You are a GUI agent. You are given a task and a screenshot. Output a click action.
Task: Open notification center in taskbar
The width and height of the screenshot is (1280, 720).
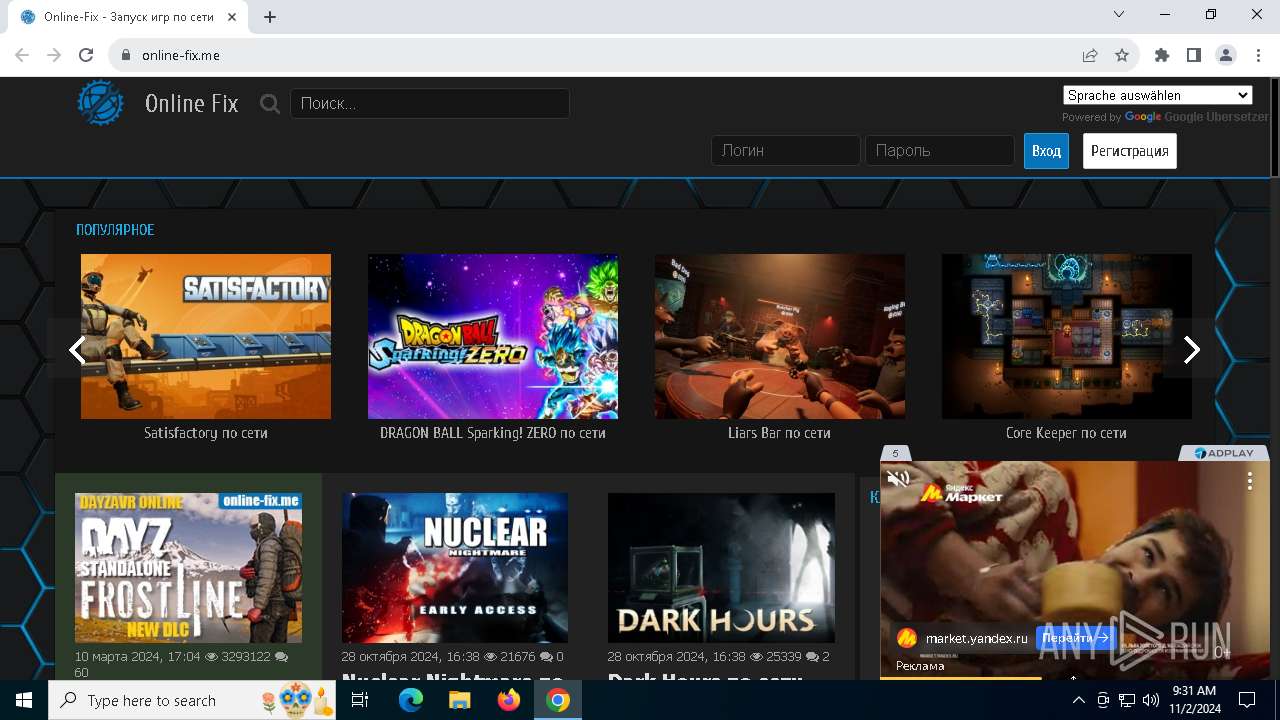click(1247, 700)
